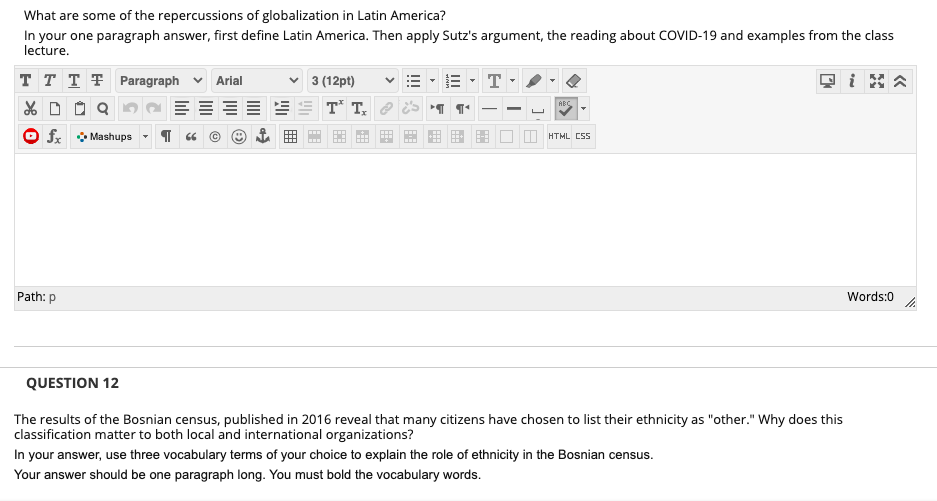Redo the last edit
The height and width of the screenshot is (501, 937).
[154, 108]
